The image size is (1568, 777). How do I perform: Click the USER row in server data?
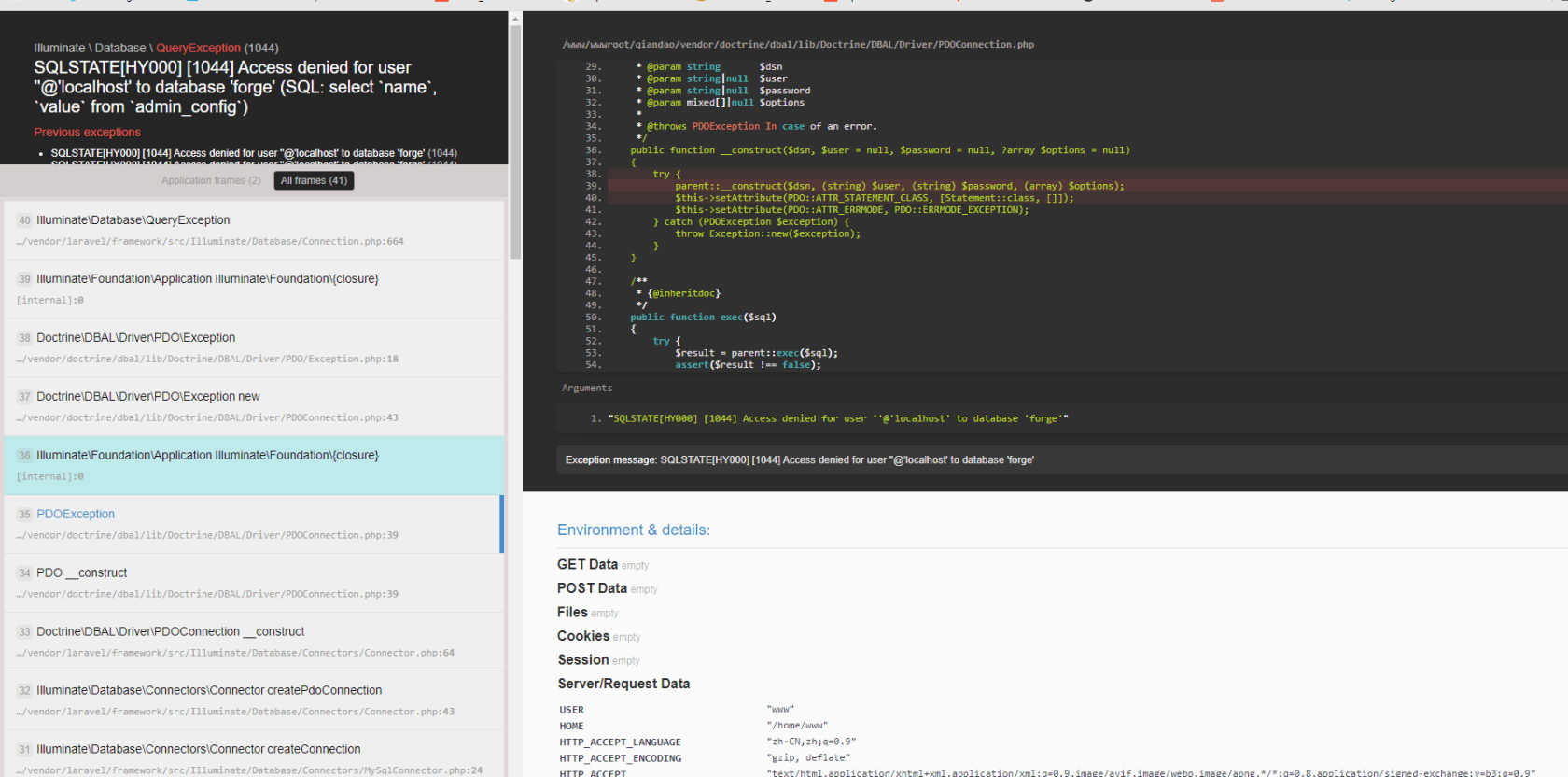[1062, 710]
